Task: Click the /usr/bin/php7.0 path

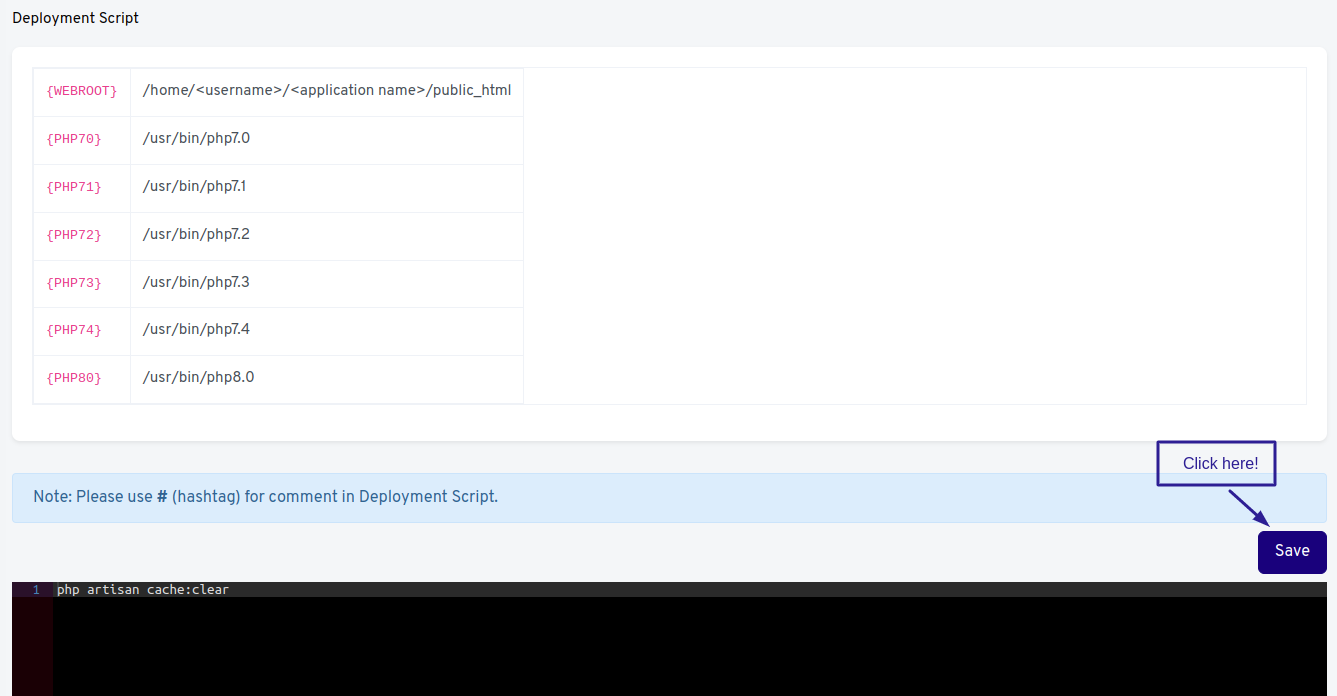Action: pos(196,138)
